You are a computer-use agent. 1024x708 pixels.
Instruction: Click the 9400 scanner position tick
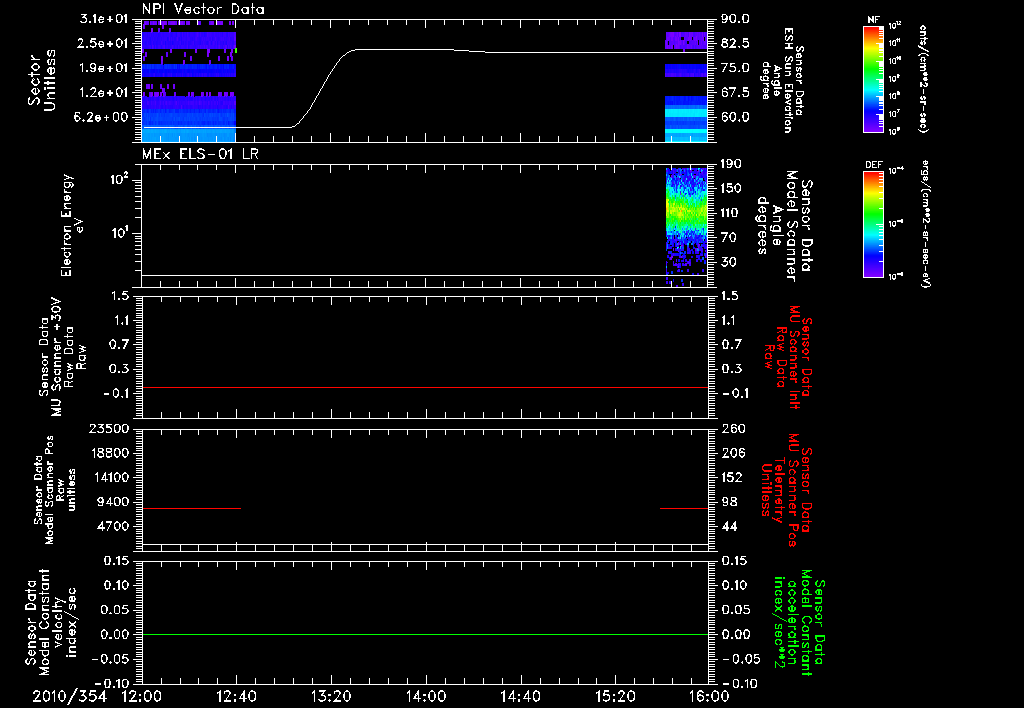(114, 502)
